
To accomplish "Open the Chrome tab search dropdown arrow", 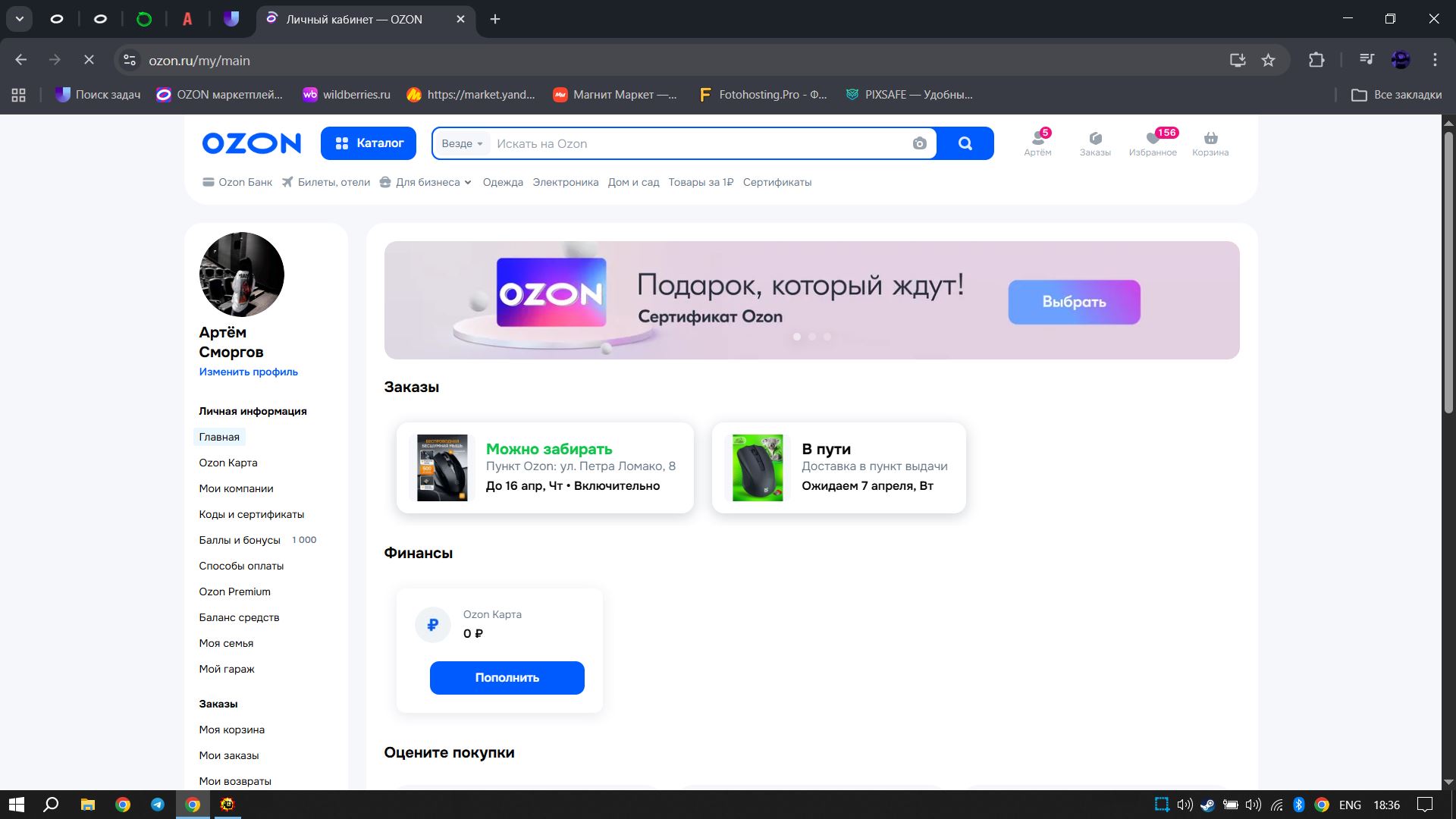I will tap(20, 19).
